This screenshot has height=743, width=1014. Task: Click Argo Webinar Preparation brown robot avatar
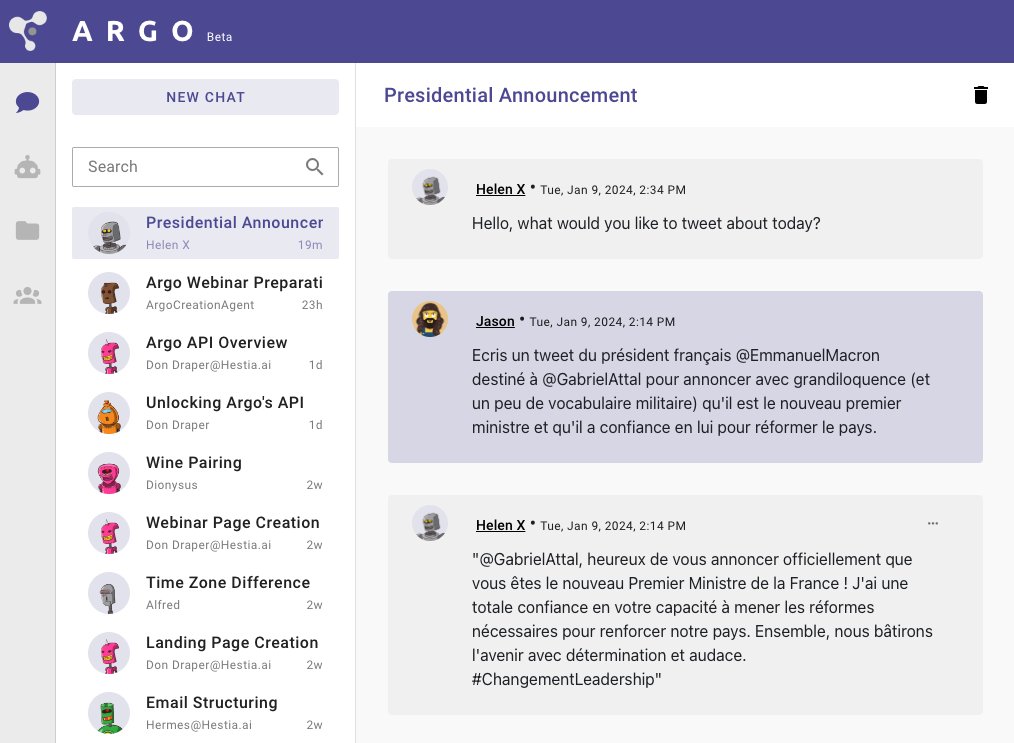pos(109,293)
